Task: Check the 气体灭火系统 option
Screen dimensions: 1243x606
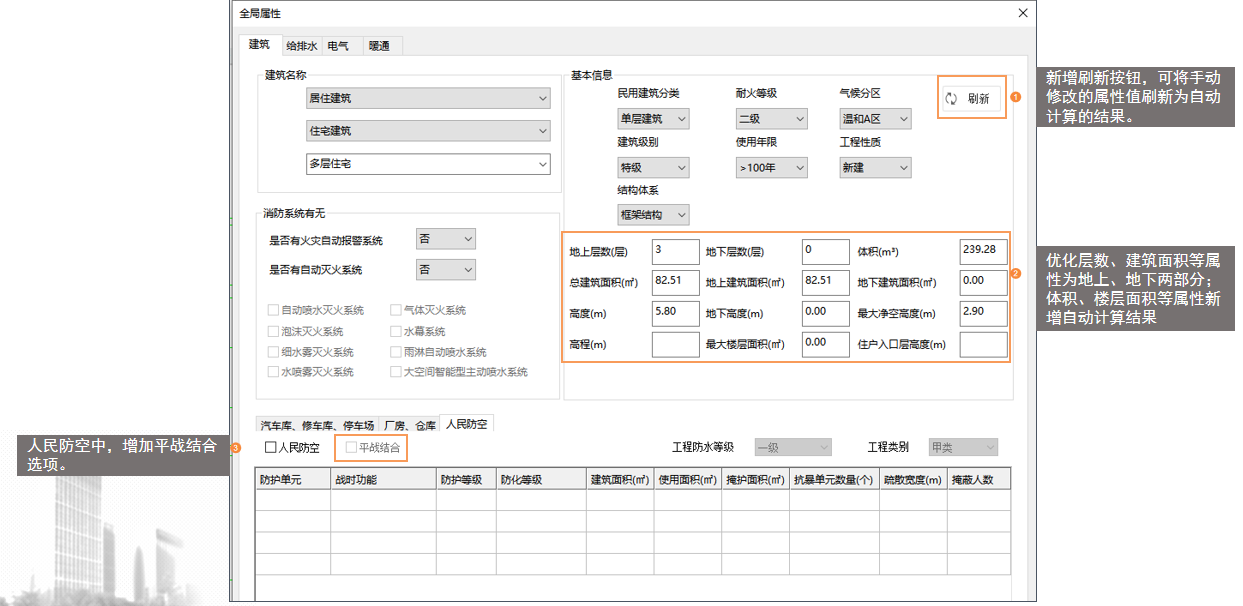Action: click(396, 311)
